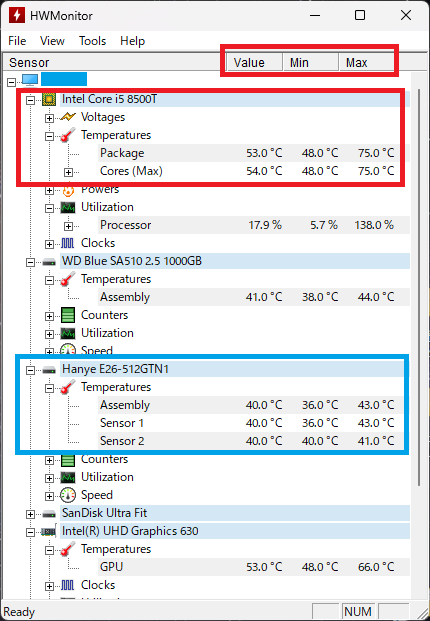Screen dimensions: 430x621
Task: Click the computer monitor icon at tree root
Action: click(30, 80)
